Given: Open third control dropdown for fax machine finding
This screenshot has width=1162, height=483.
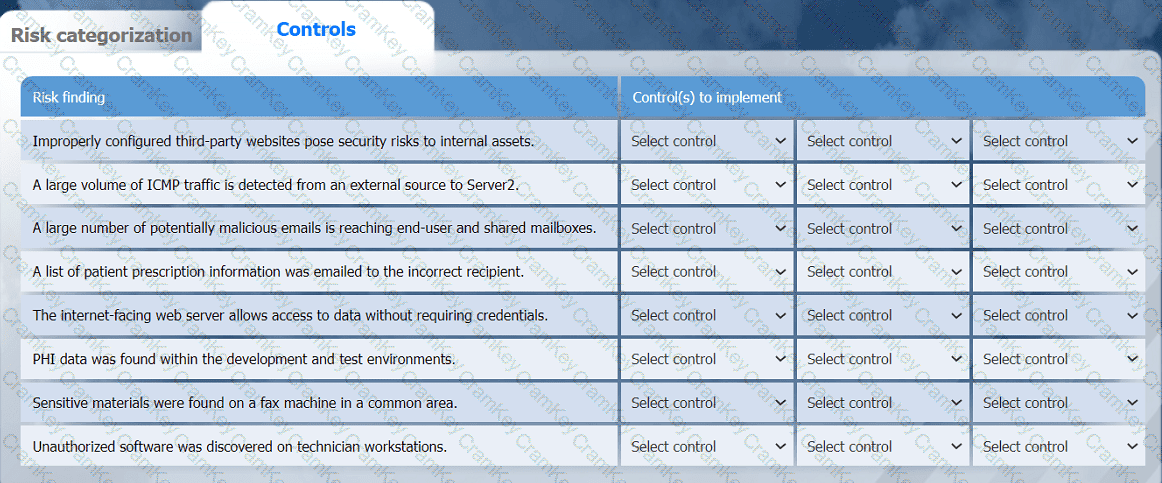Looking at the screenshot, I should 1059,403.
